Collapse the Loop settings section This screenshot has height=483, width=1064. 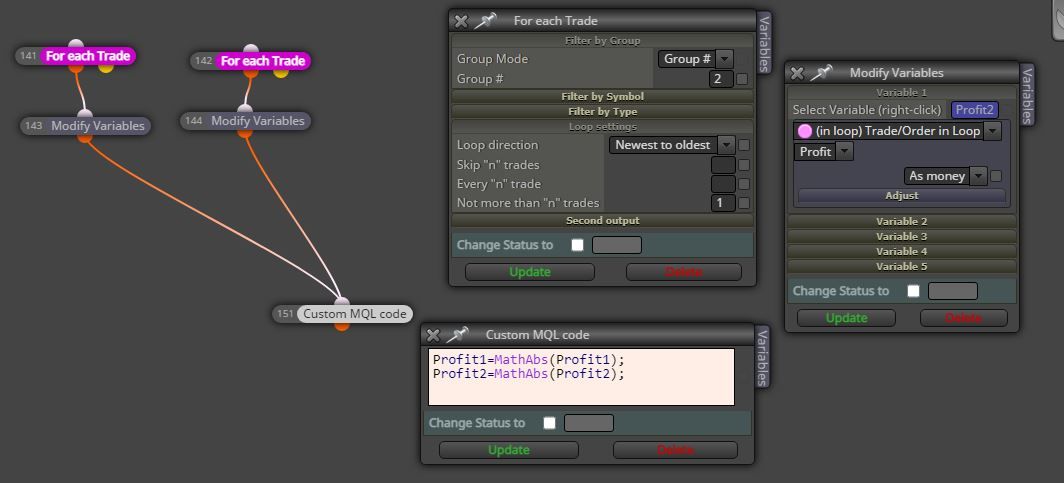pos(603,126)
